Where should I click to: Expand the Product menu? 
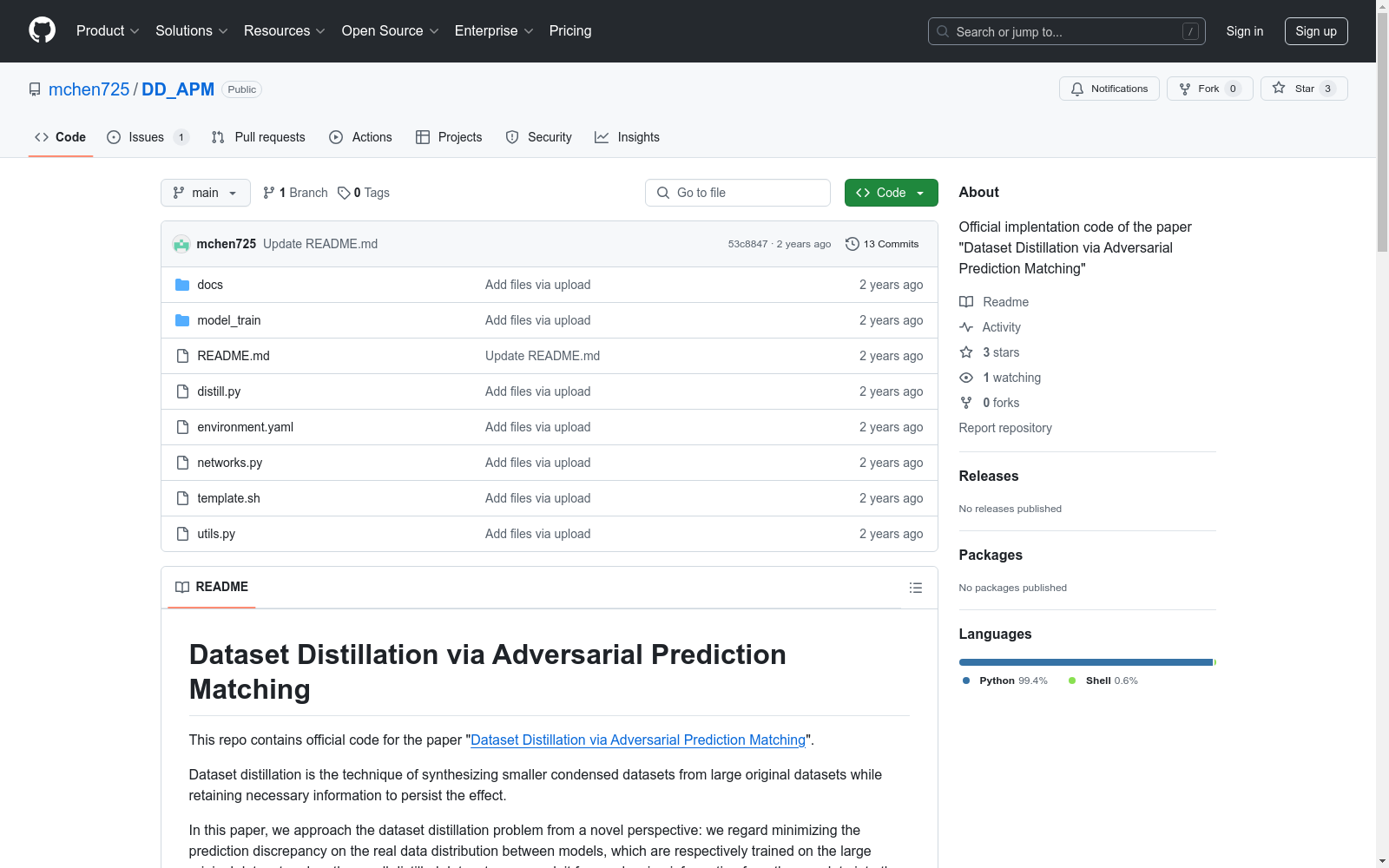[x=108, y=30]
